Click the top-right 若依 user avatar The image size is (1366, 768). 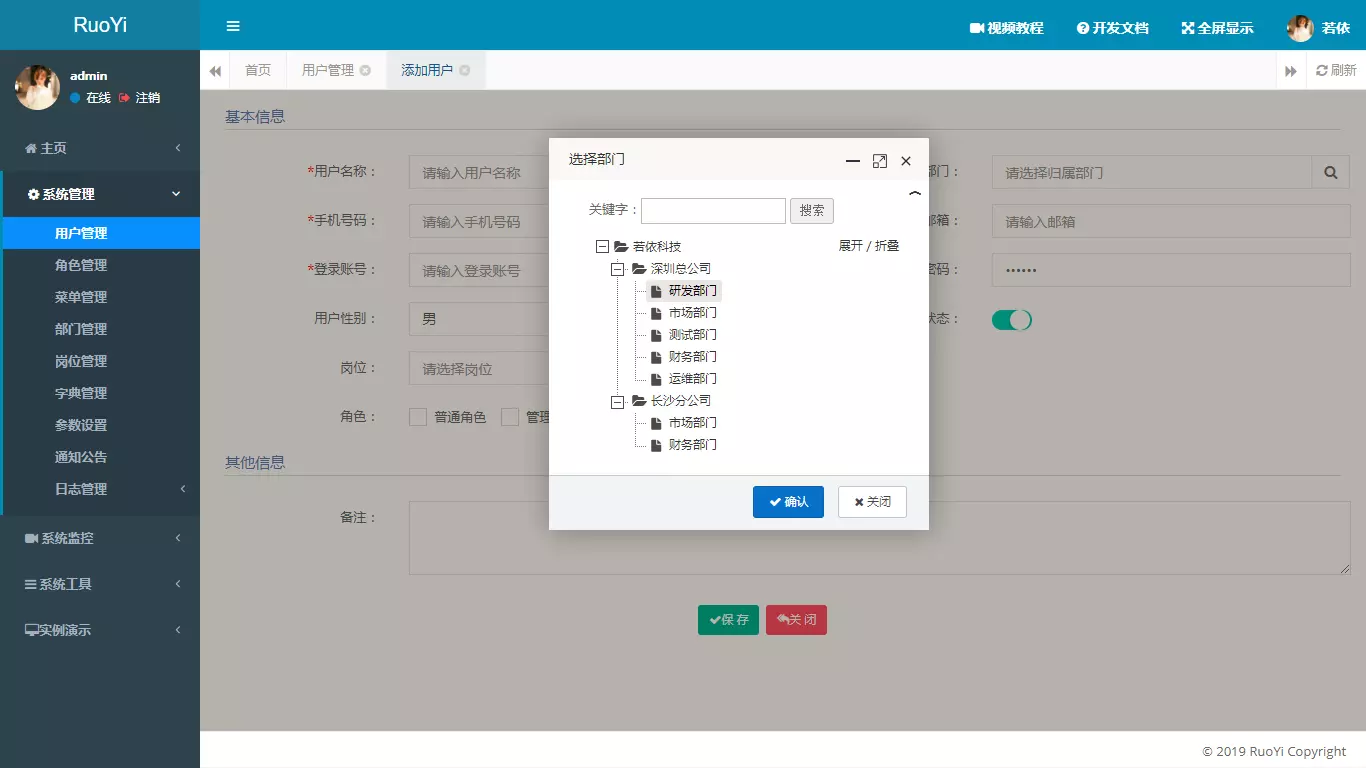tap(1300, 28)
